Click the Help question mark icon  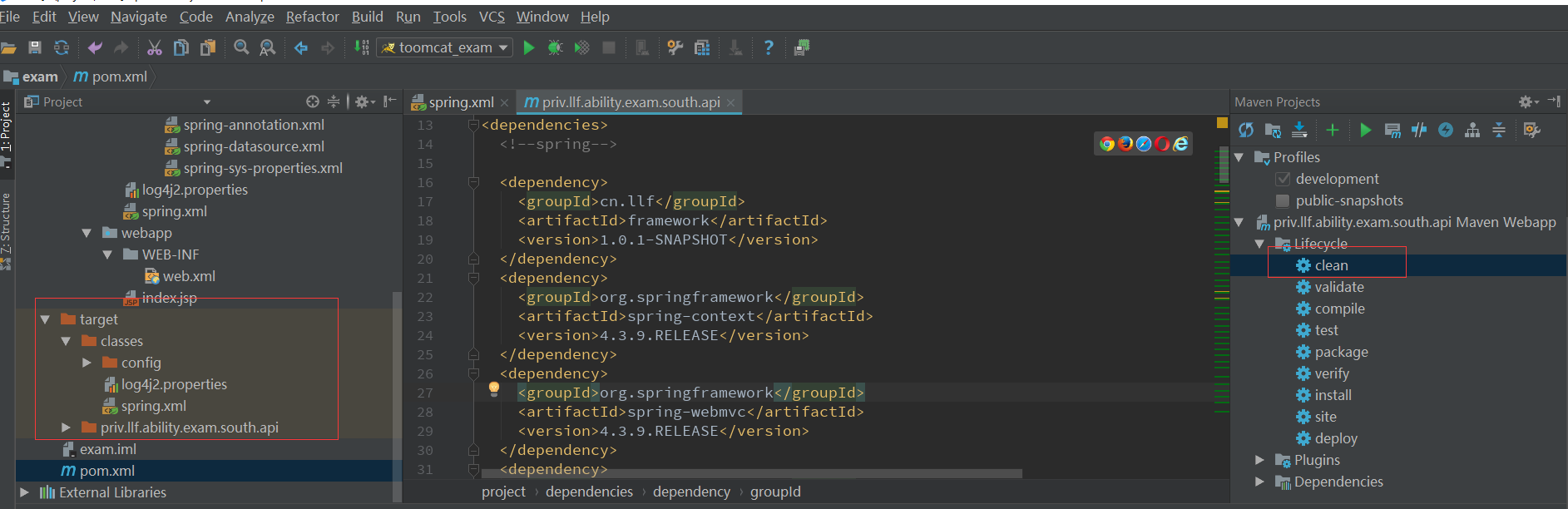point(769,48)
